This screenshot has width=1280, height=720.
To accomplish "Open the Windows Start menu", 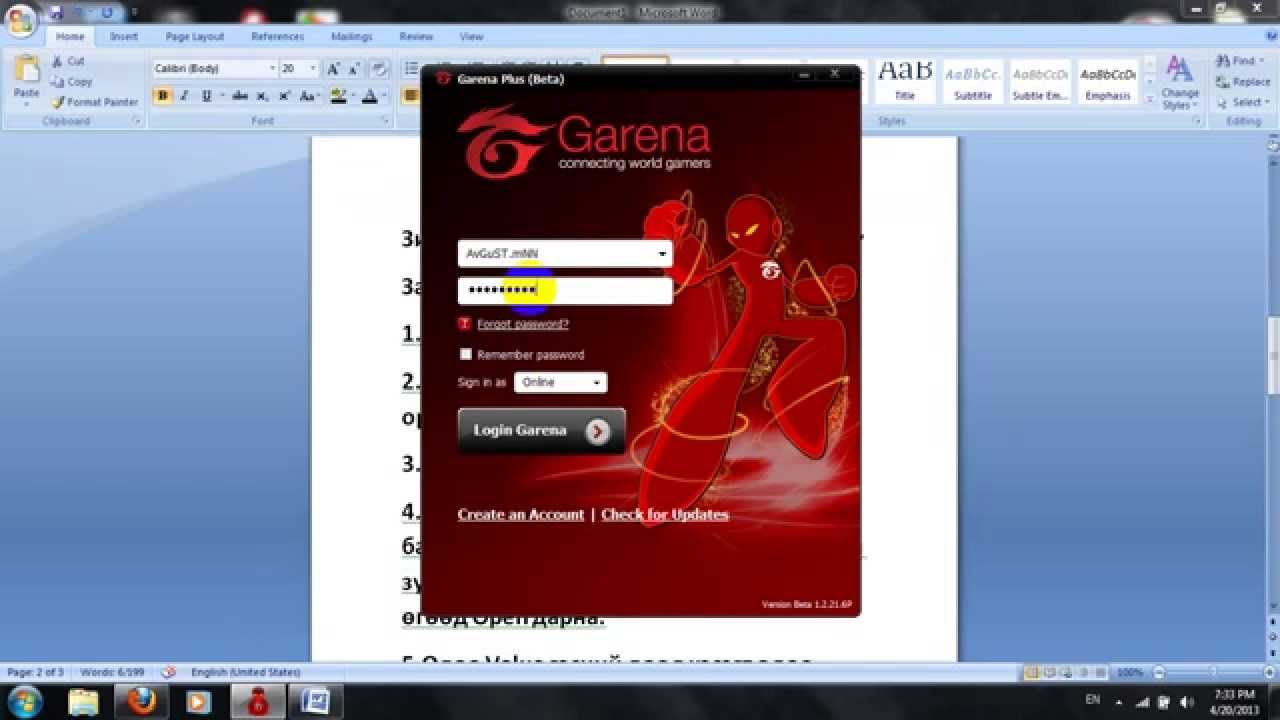I will tap(23, 701).
